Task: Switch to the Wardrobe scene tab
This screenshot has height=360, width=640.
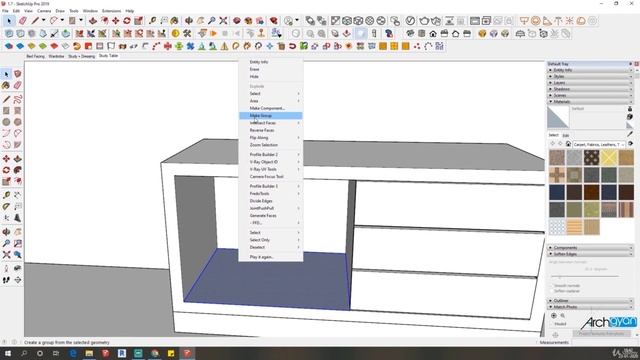Action: tap(56, 56)
